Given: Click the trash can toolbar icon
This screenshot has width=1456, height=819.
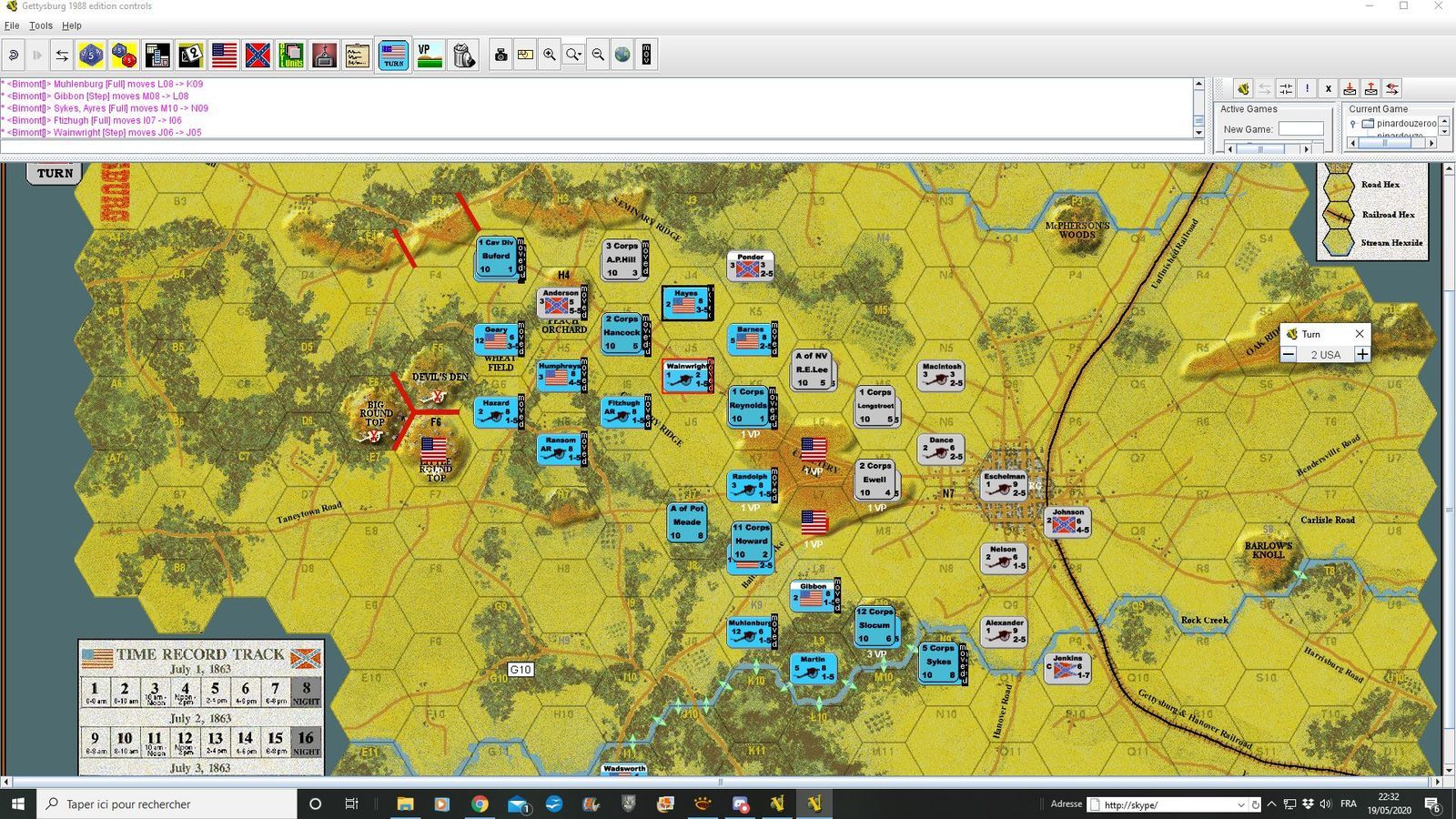Looking at the screenshot, I should coord(463,56).
